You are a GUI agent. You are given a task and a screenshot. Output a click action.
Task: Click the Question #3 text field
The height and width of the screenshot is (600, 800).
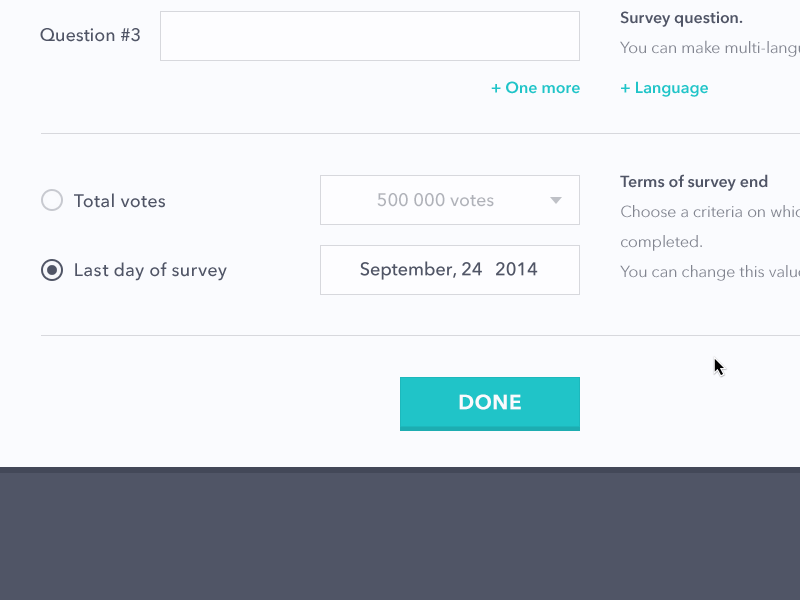point(370,35)
